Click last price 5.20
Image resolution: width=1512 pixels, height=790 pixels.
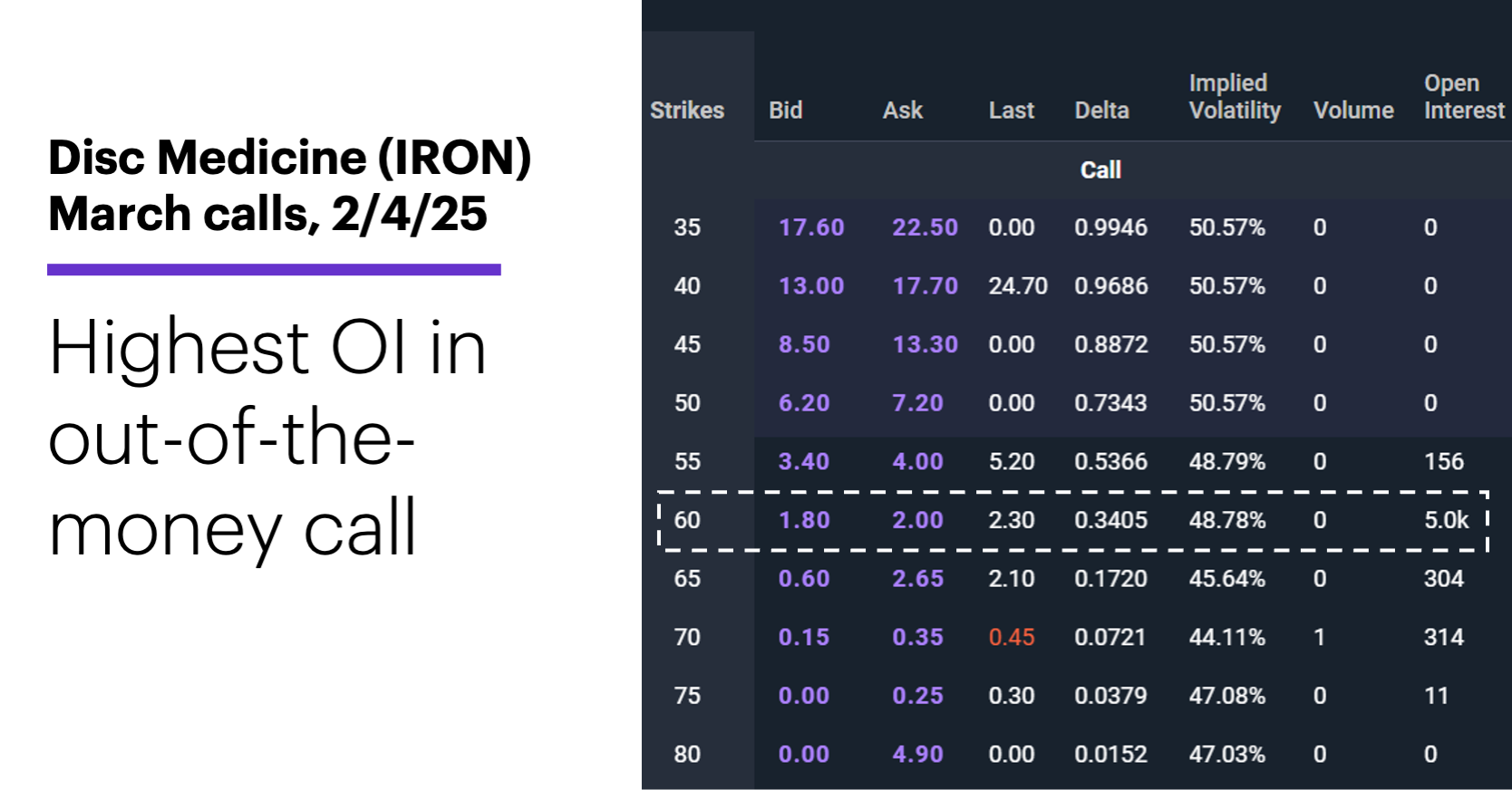(1012, 462)
